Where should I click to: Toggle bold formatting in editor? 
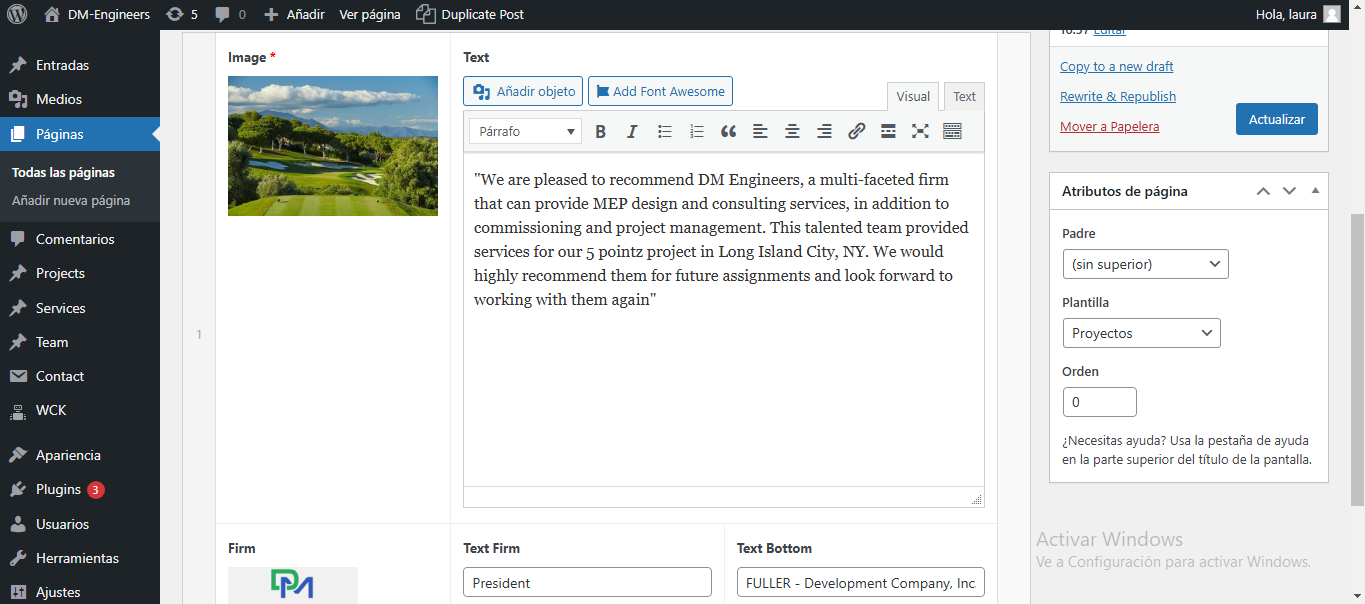[x=601, y=131]
